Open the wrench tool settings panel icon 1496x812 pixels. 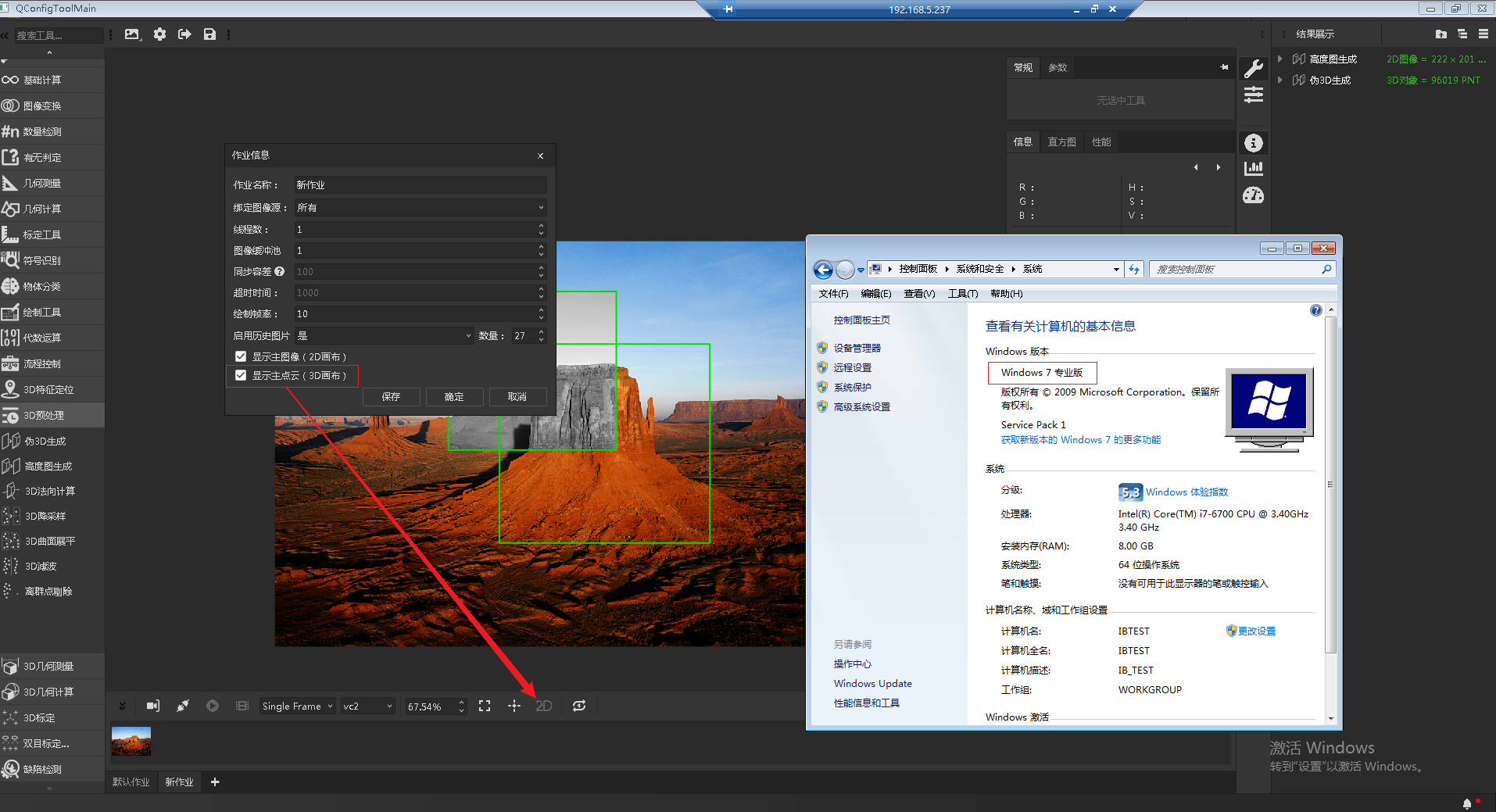coord(1253,69)
